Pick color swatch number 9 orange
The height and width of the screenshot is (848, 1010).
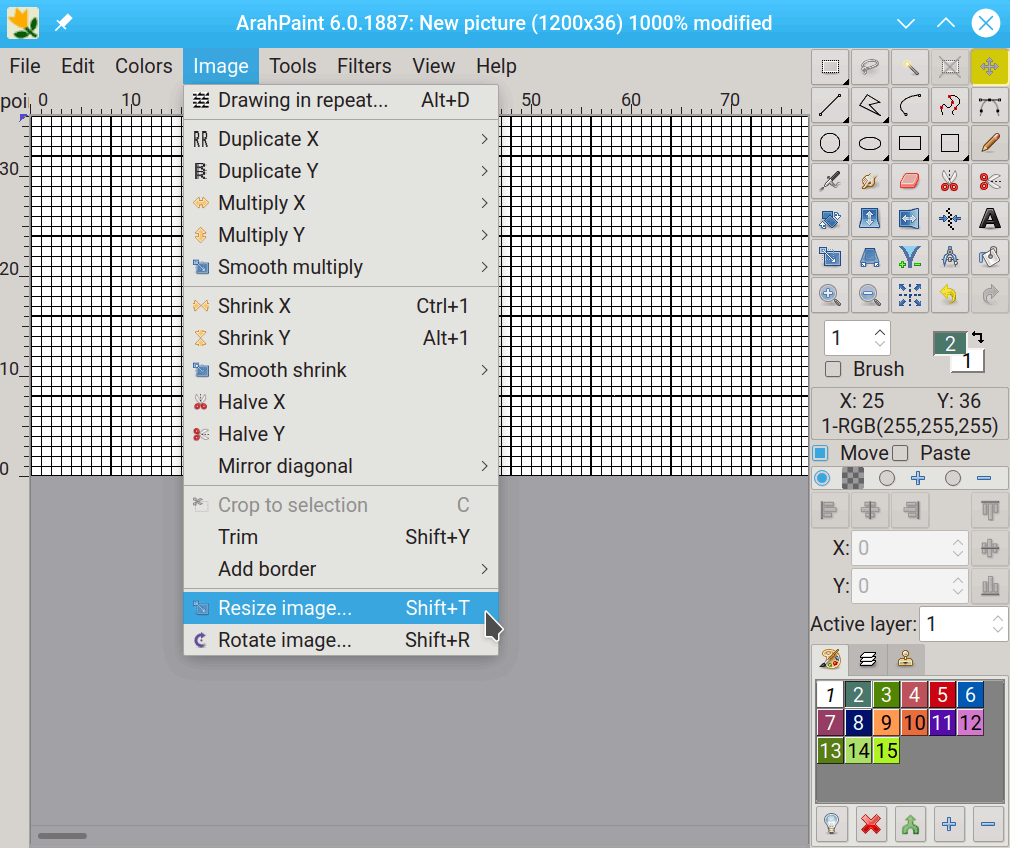(886, 722)
